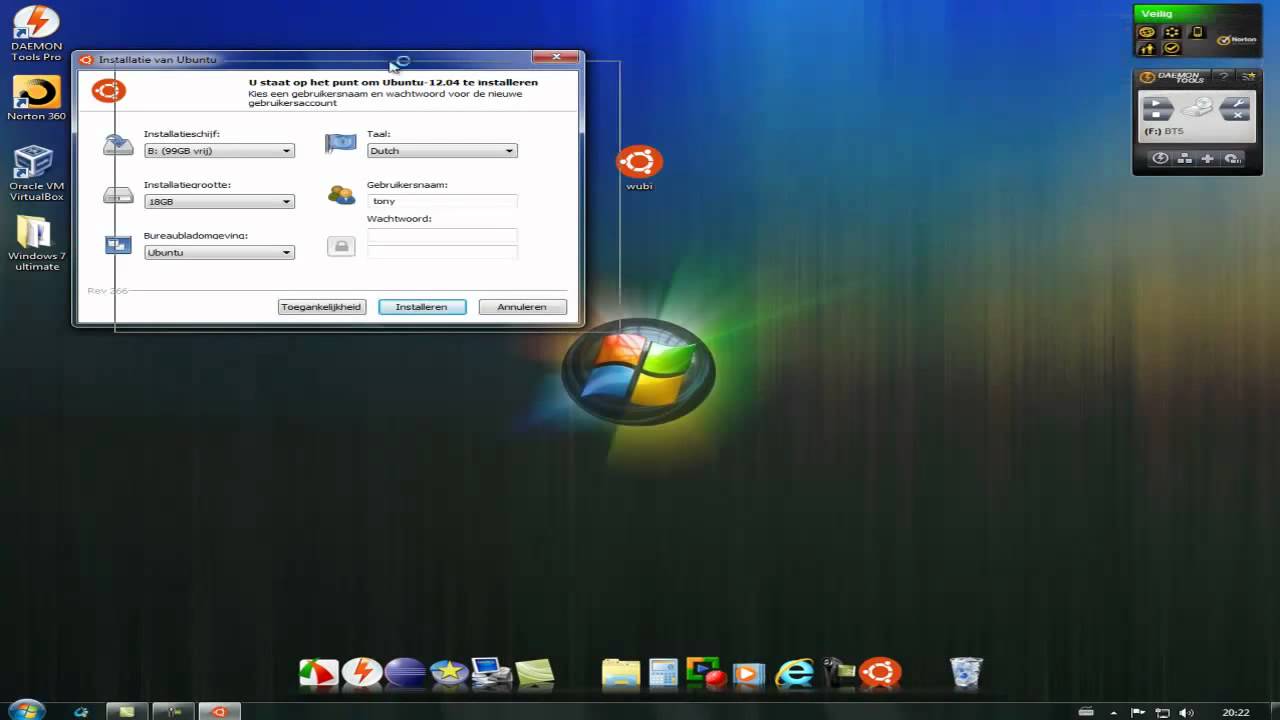
Task: Click the second Wachtwoord confirmation field
Action: pyautogui.click(x=442, y=252)
